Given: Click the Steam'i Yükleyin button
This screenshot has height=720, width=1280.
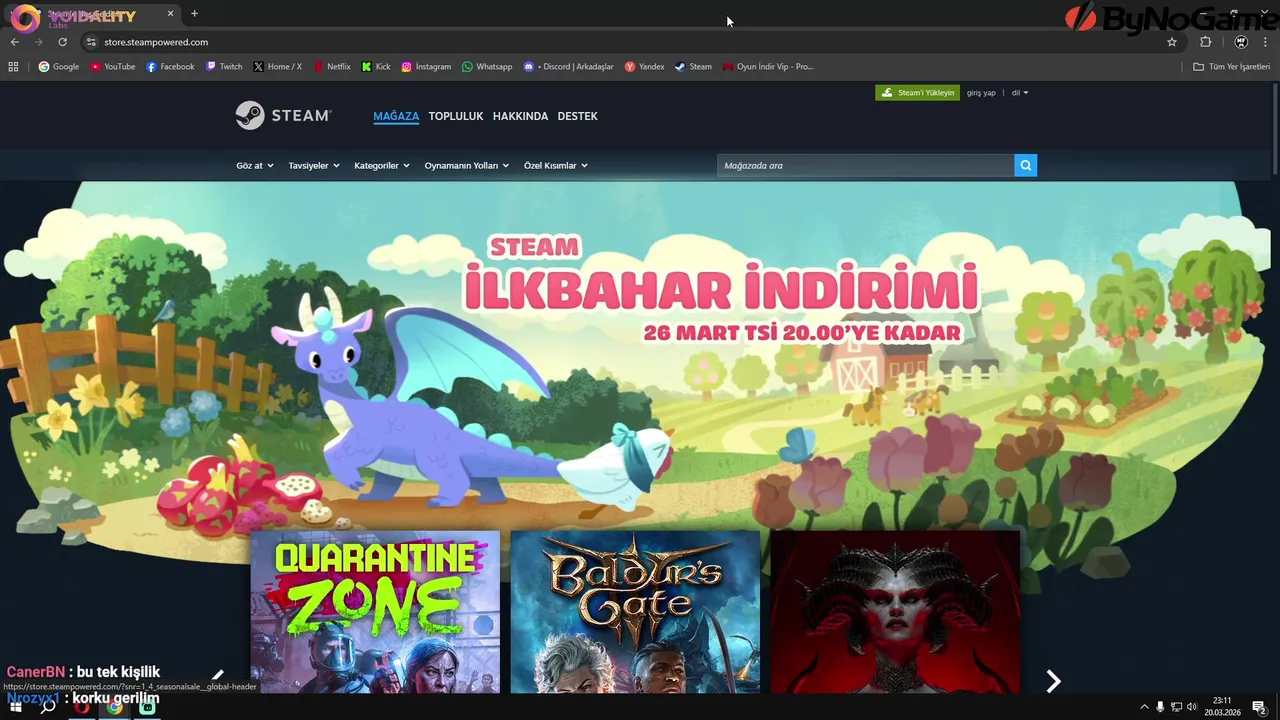Looking at the screenshot, I should (x=918, y=93).
